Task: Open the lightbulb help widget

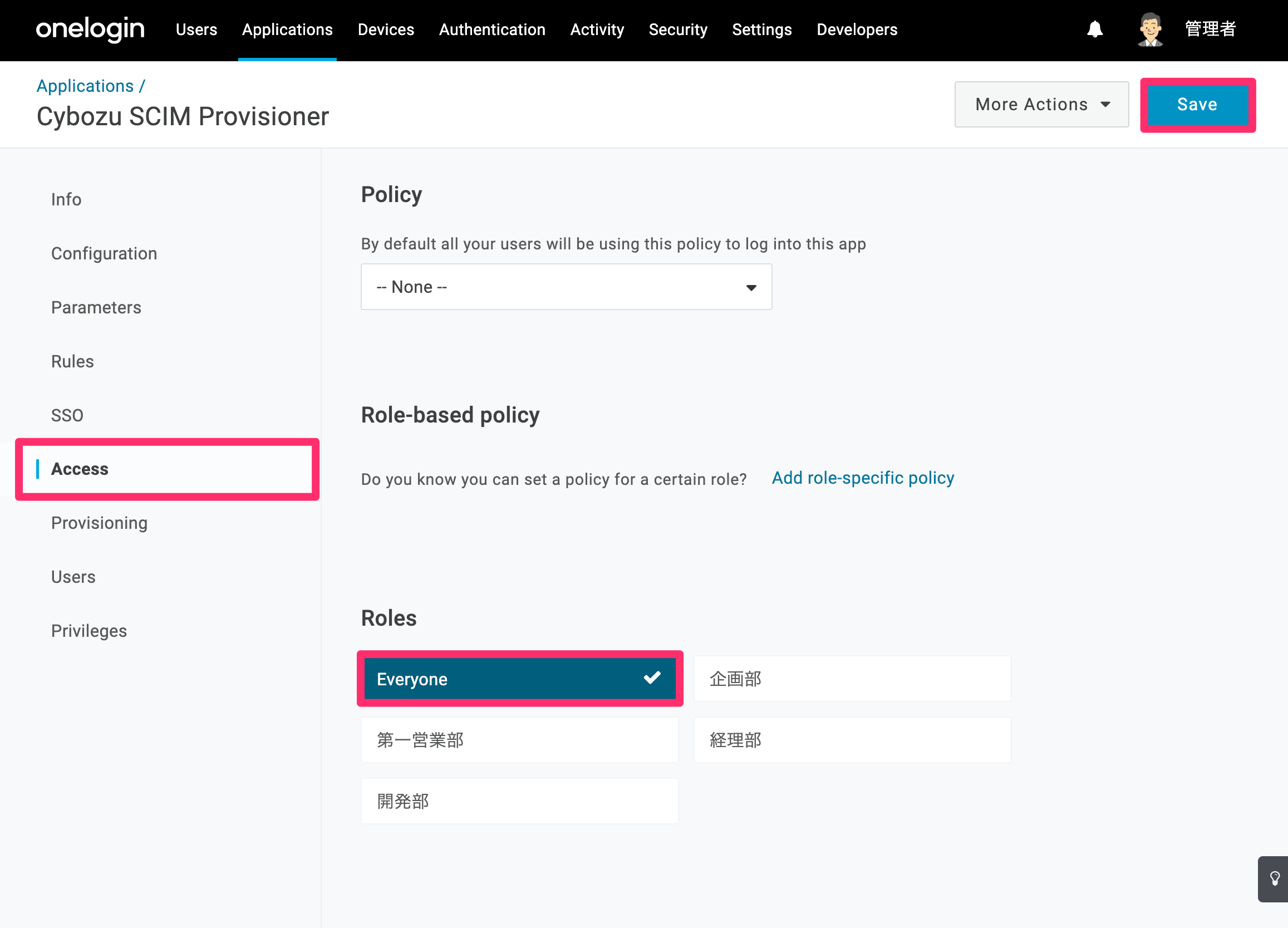Action: point(1274,878)
